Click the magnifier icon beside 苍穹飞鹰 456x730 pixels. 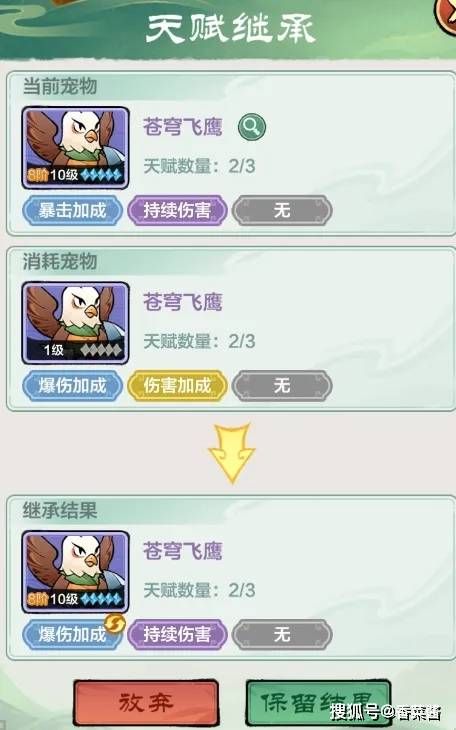[x=252, y=127]
